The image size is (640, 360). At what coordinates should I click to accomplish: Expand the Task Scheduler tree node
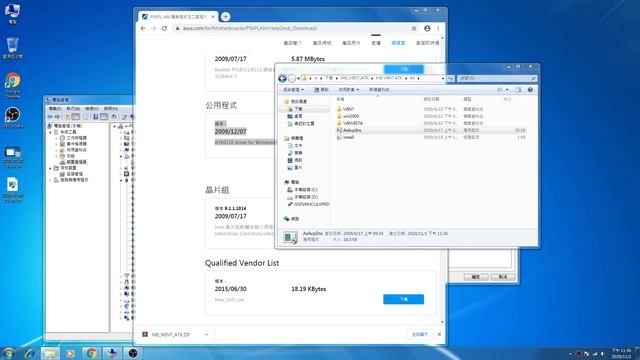pos(57,138)
